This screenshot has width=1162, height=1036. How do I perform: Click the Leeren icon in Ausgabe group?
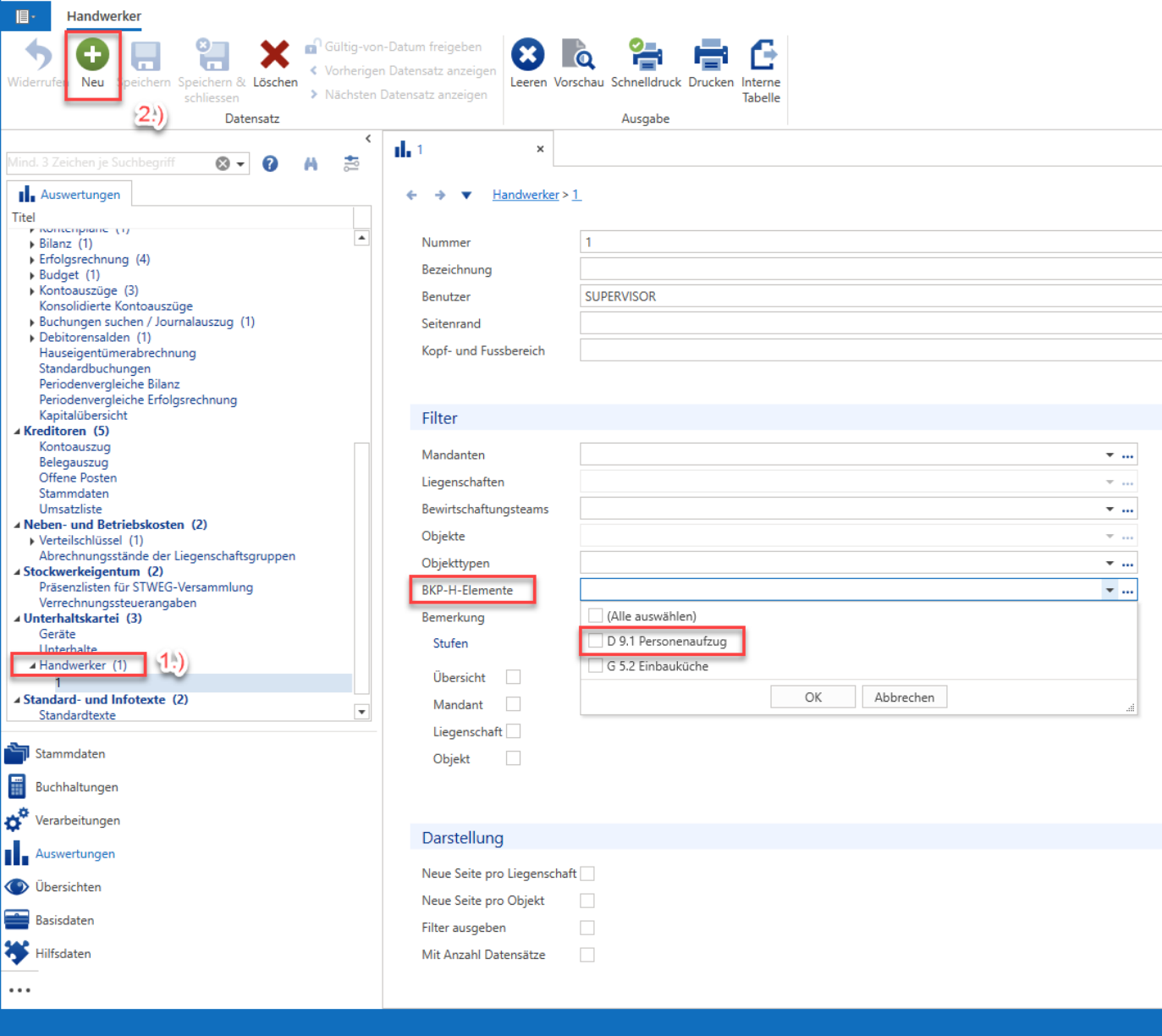point(527,55)
